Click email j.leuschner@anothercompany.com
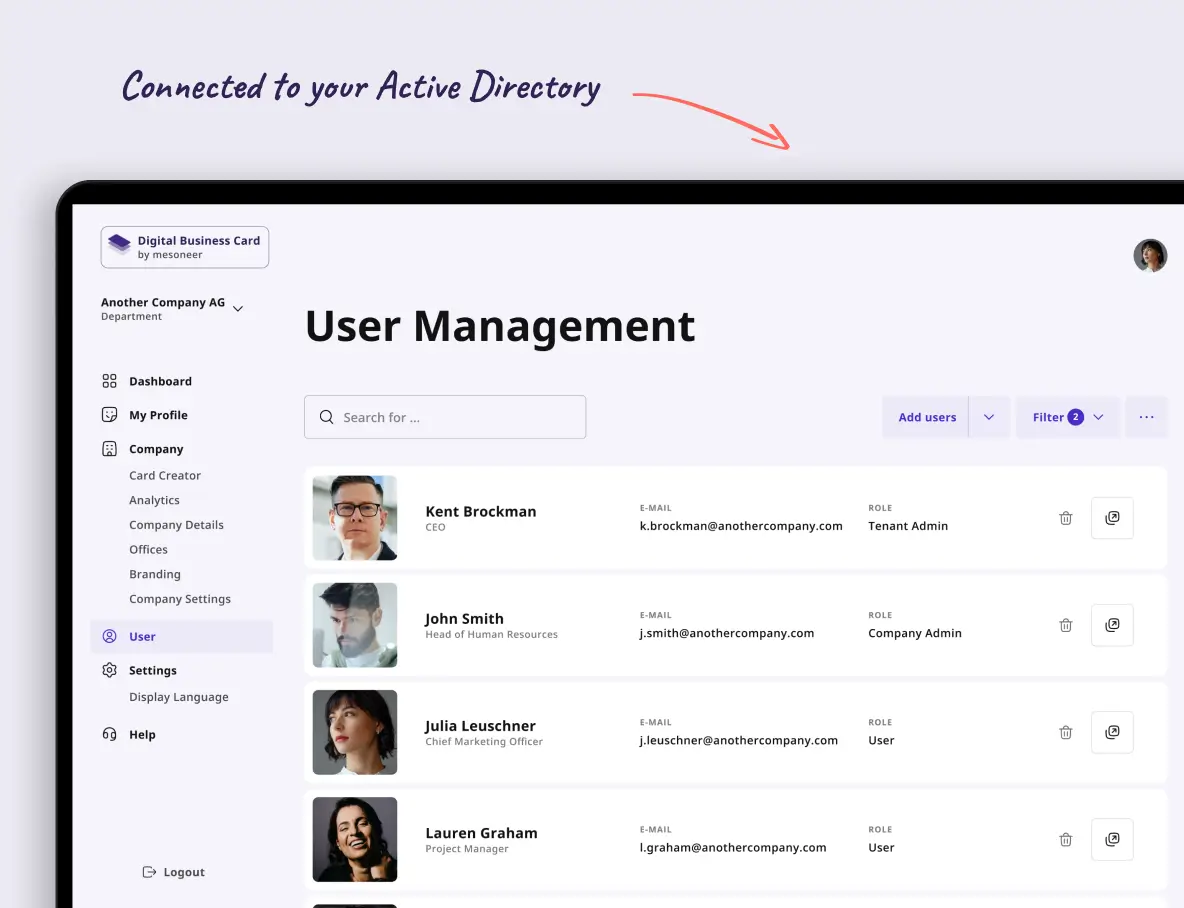This screenshot has height=908, width=1184. 738,740
